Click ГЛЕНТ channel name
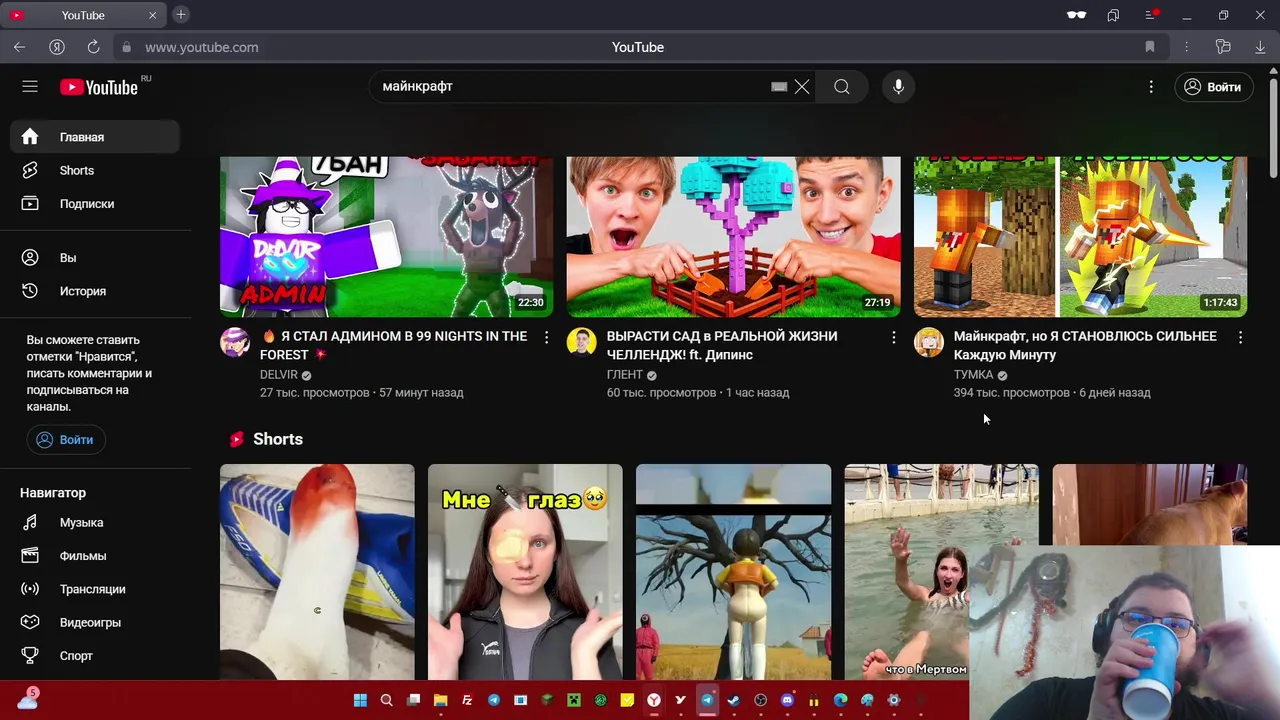The width and height of the screenshot is (1280, 720). [625, 375]
